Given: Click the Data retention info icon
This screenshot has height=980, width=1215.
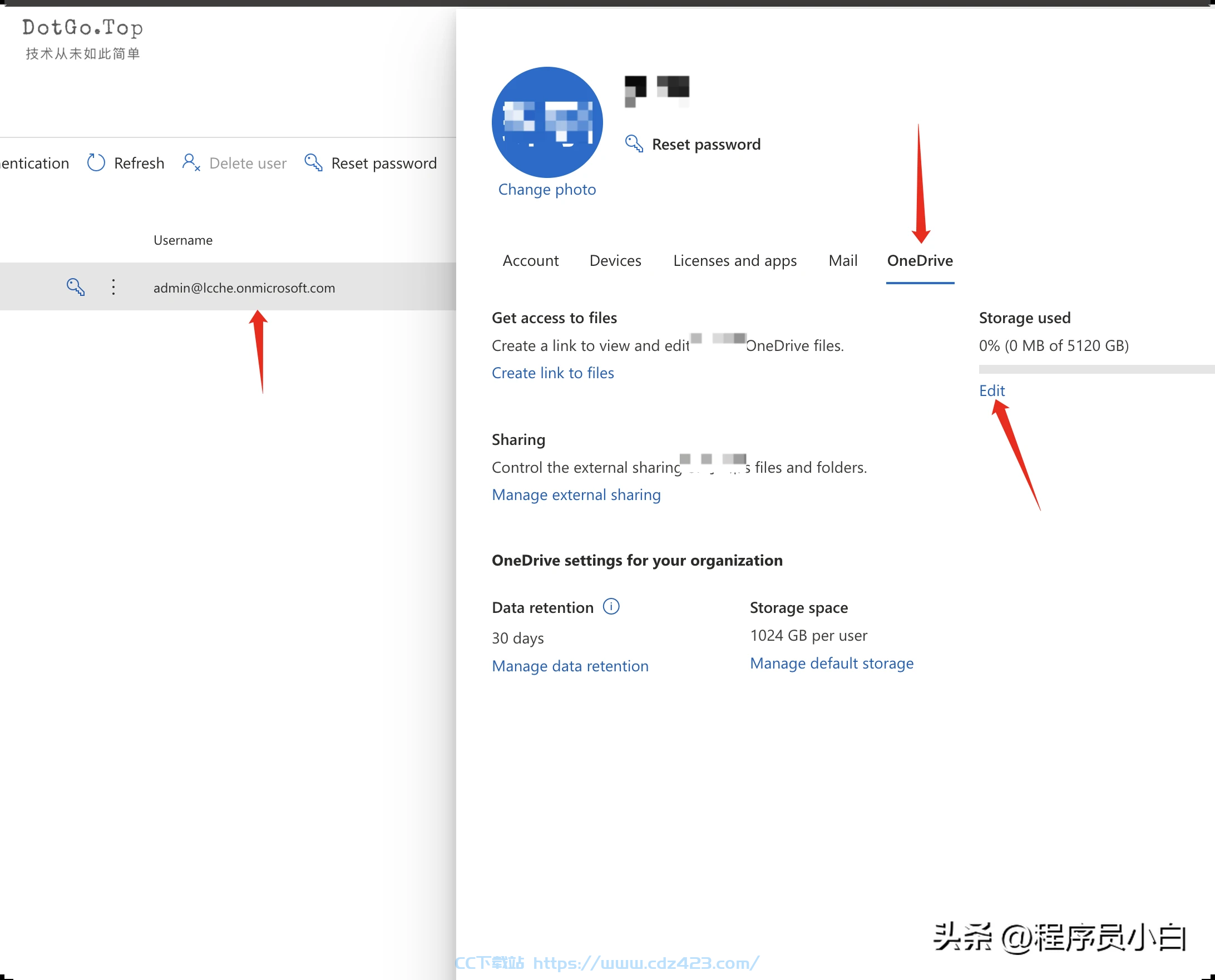Looking at the screenshot, I should [x=611, y=606].
